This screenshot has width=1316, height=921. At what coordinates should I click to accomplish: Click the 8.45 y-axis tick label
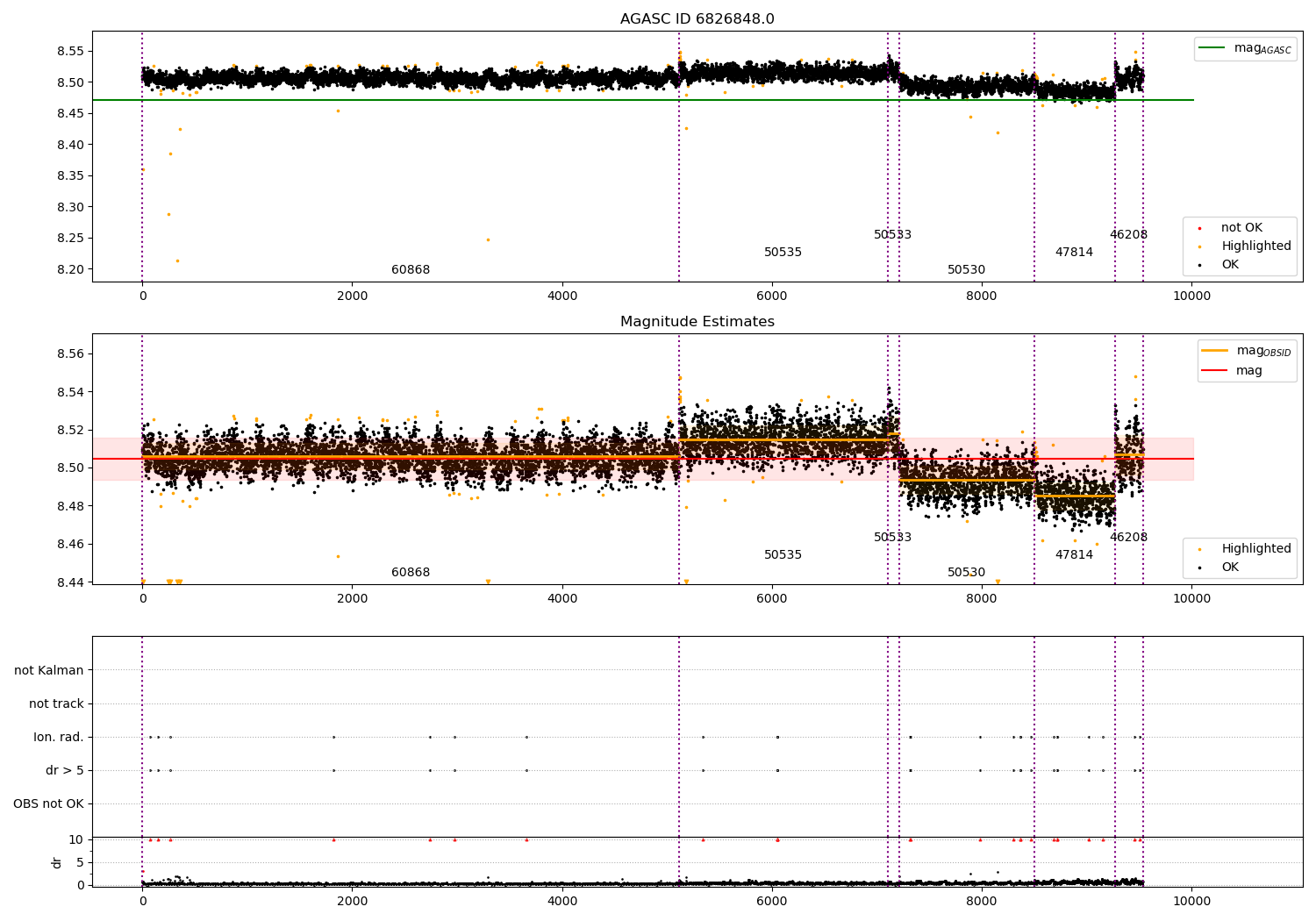(x=69, y=113)
